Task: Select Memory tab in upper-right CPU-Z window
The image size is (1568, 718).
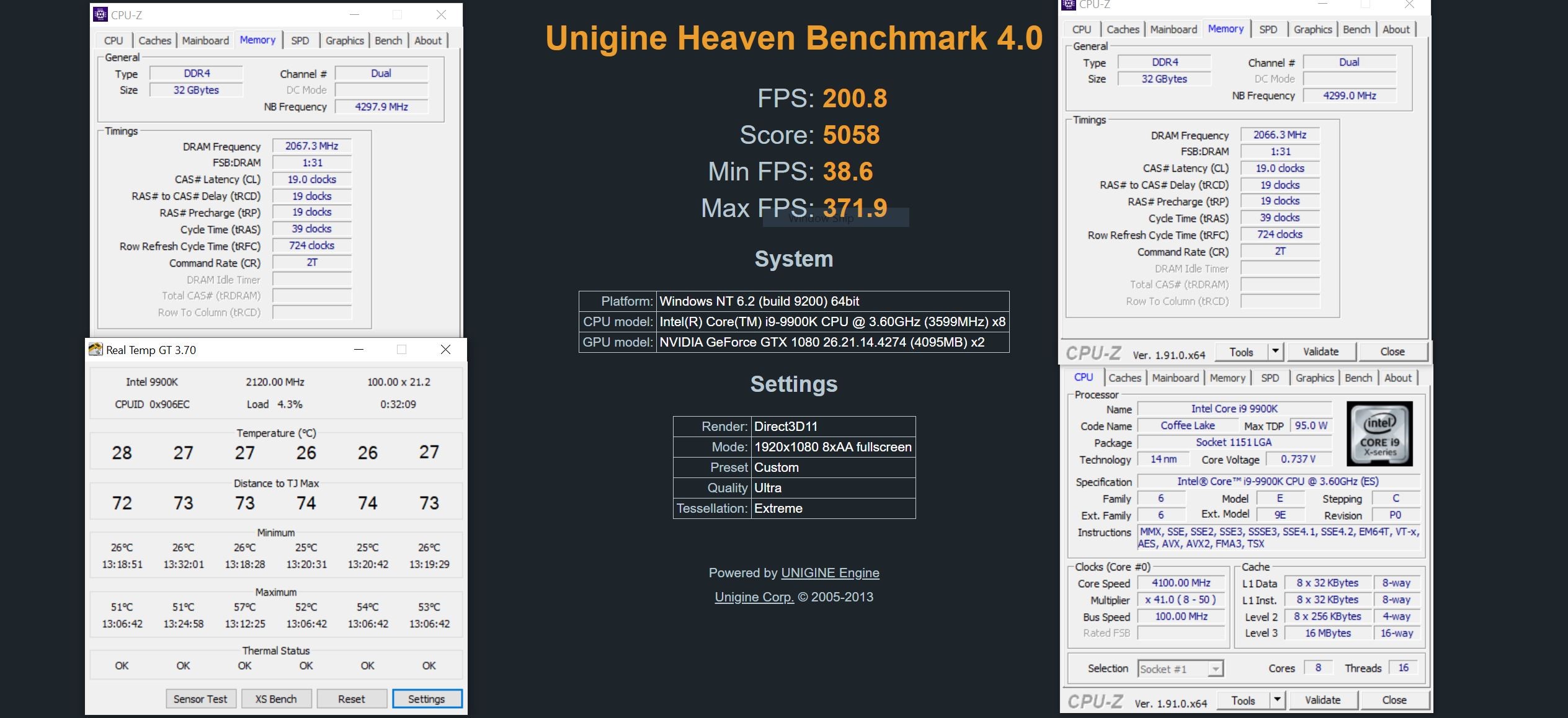Action: click(1226, 29)
